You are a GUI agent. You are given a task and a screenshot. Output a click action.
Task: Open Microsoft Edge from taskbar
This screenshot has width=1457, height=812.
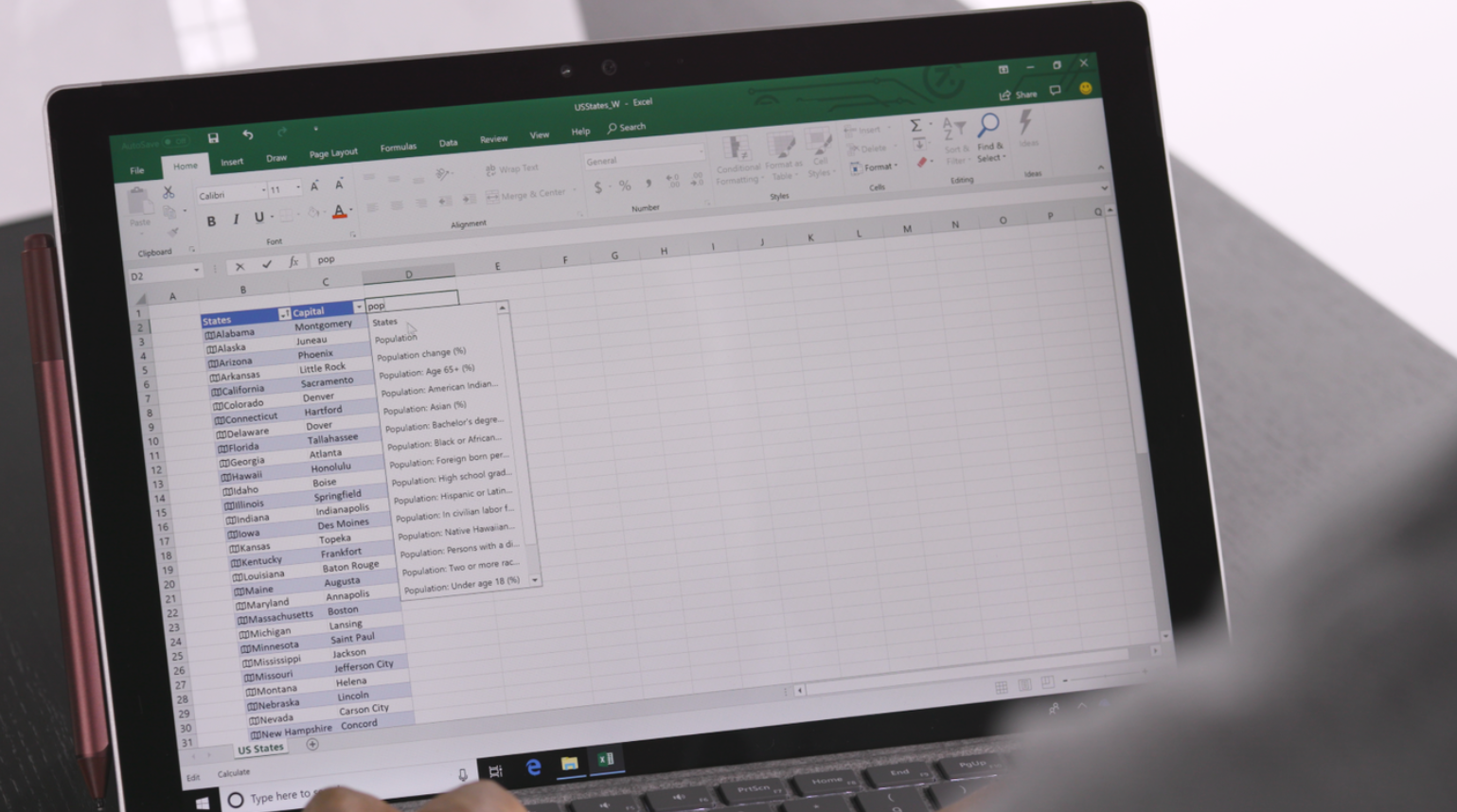pyautogui.click(x=534, y=767)
